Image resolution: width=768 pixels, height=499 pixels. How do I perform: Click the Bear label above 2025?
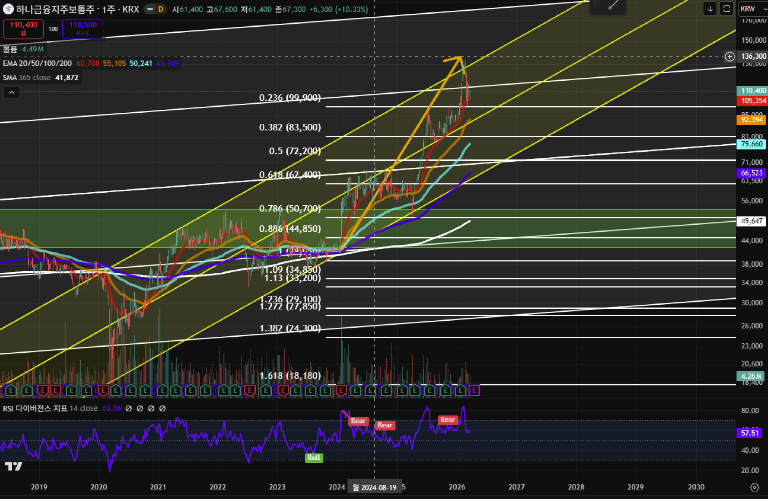(x=384, y=425)
